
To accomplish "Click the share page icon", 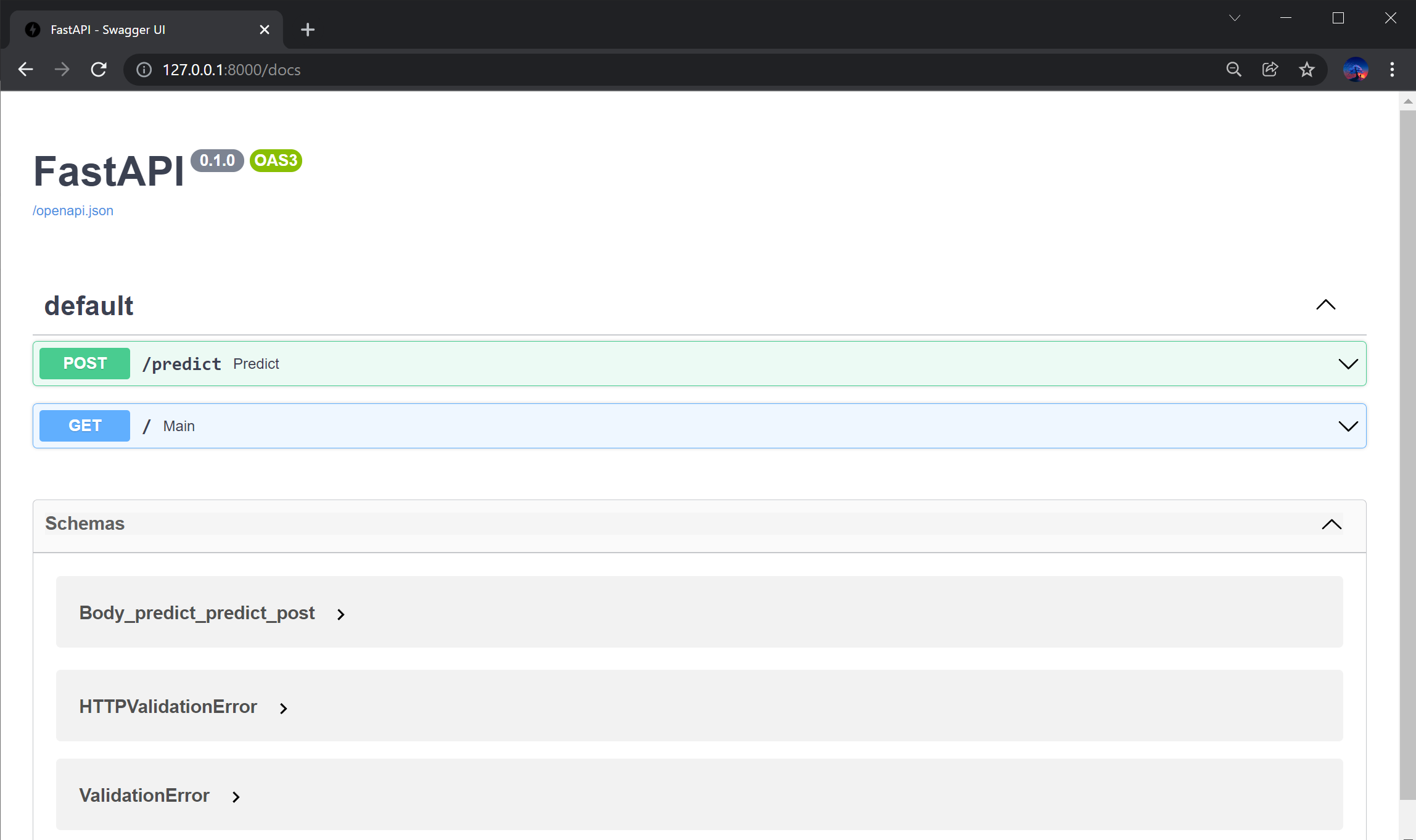I will point(1270,70).
